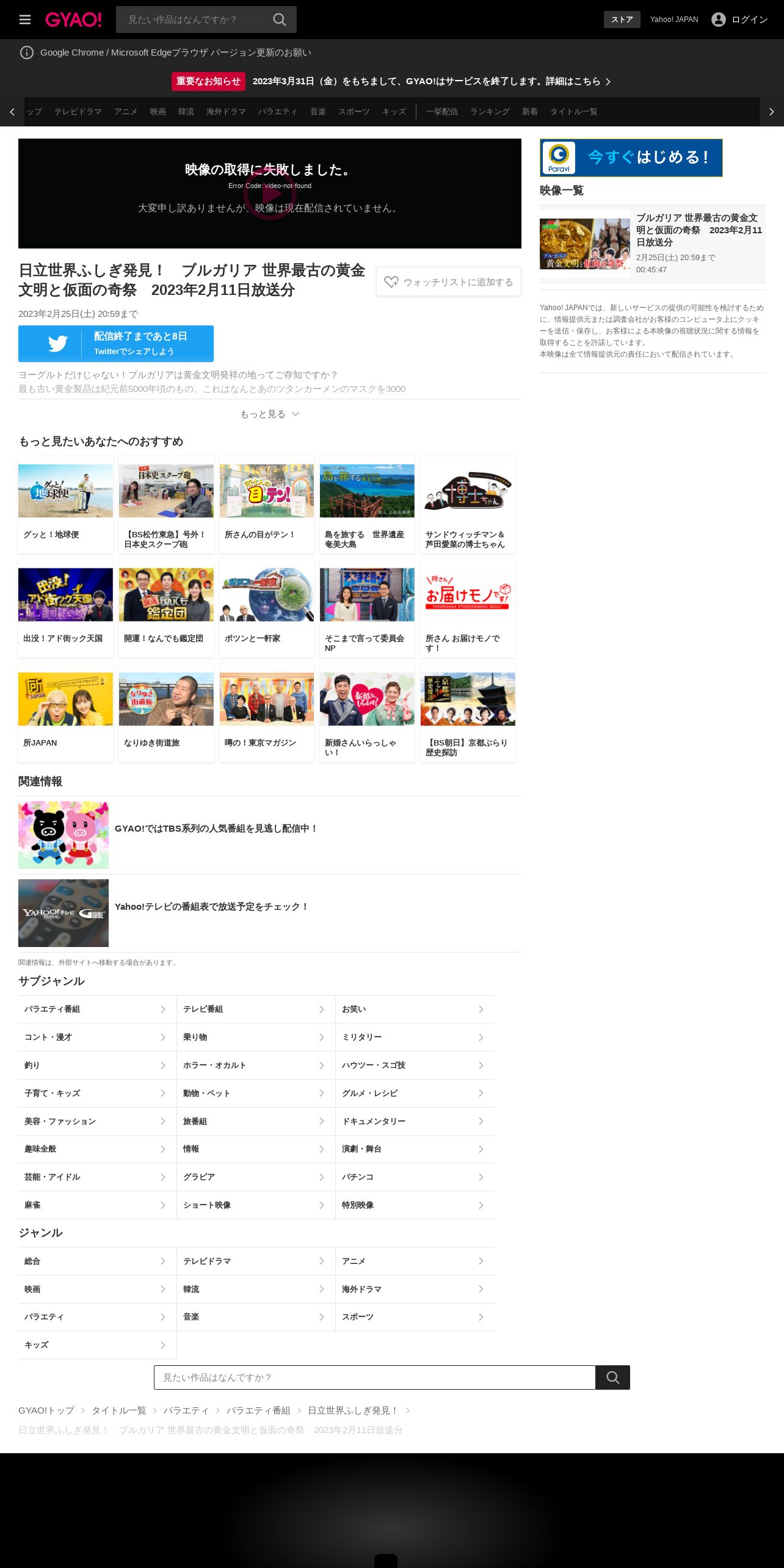The height and width of the screenshot is (1568, 784).
Task: Open キッズ genre row
Action: pos(97,1345)
